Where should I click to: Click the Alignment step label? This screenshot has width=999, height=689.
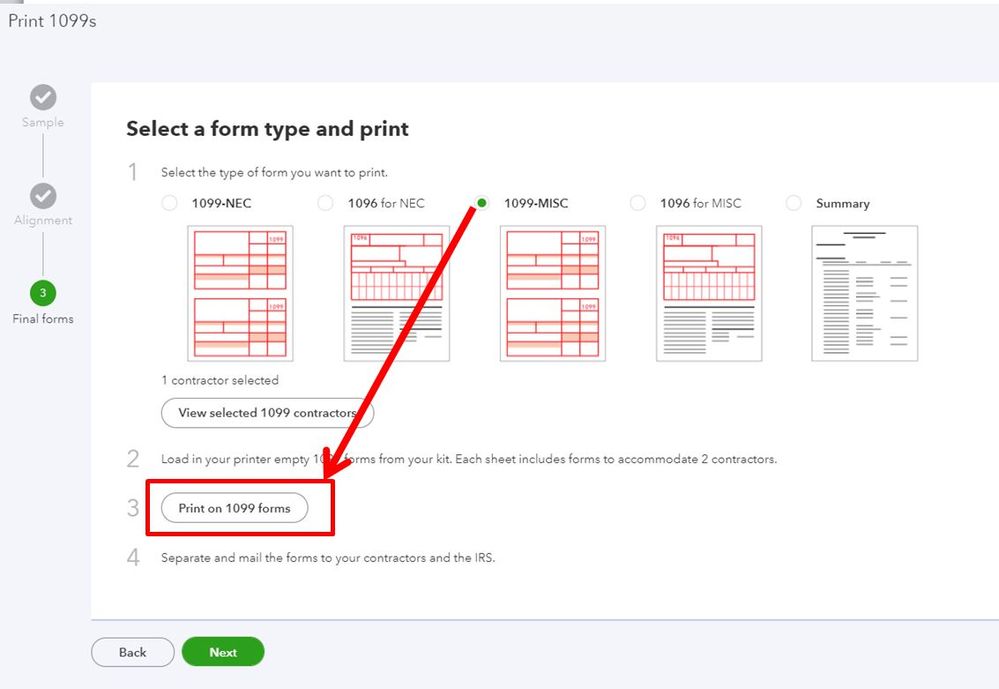(43, 221)
